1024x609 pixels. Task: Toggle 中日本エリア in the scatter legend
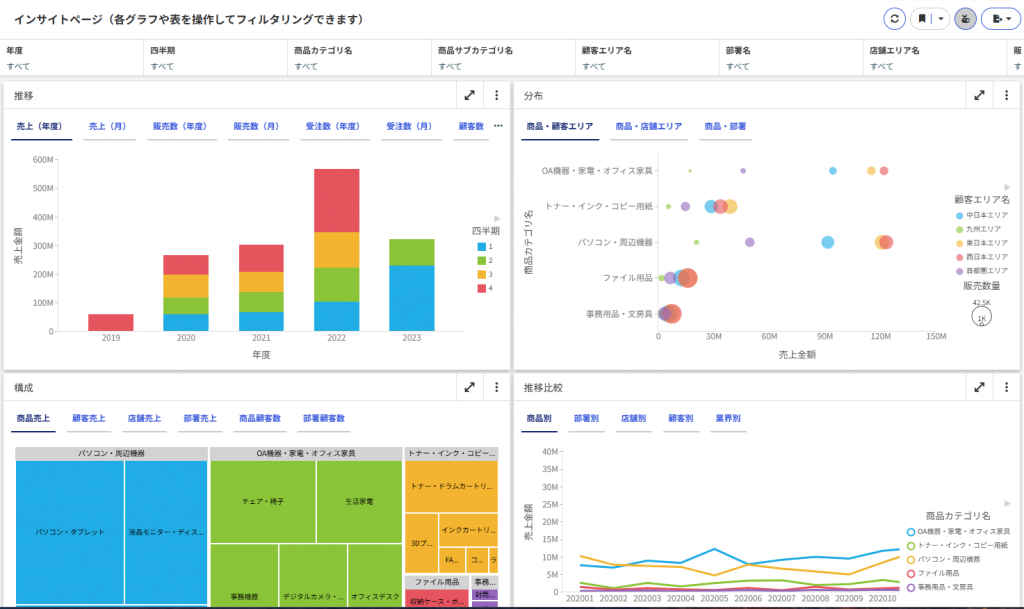click(x=982, y=215)
